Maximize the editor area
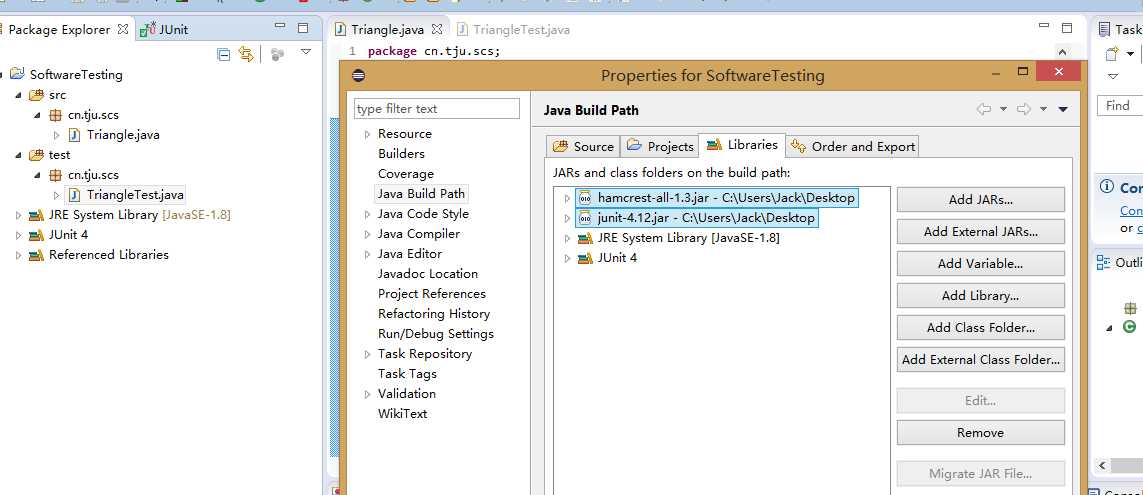The width and height of the screenshot is (1143, 495). coord(1067,28)
